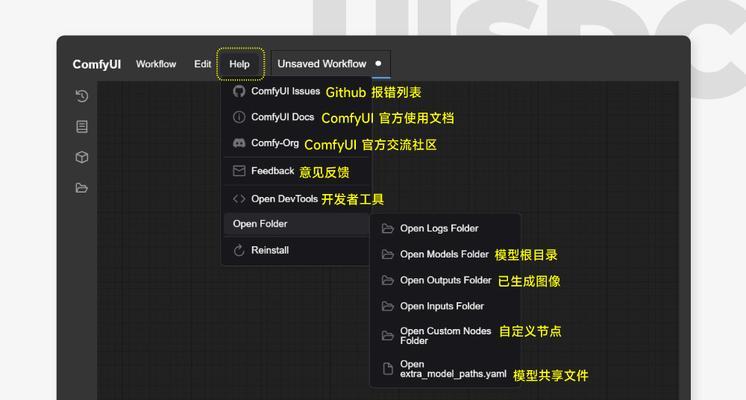This screenshot has height=400, width=746.
Task: Choose Comfy-Org from Help menu
Action: [x=297, y=143]
